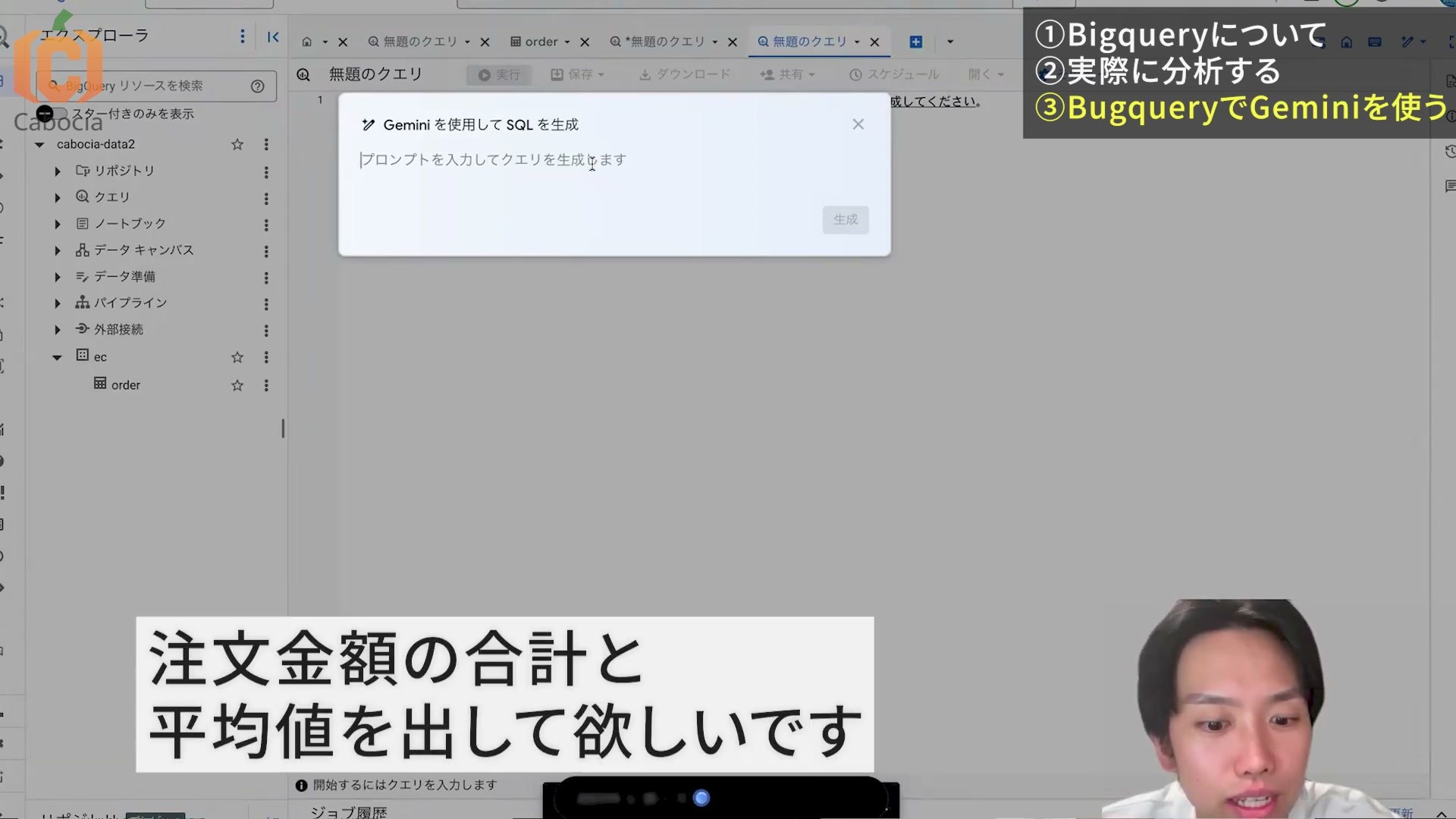This screenshot has width=1456, height=819.
Task: Open more options for cabocia-data2
Action: tap(266, 144)
